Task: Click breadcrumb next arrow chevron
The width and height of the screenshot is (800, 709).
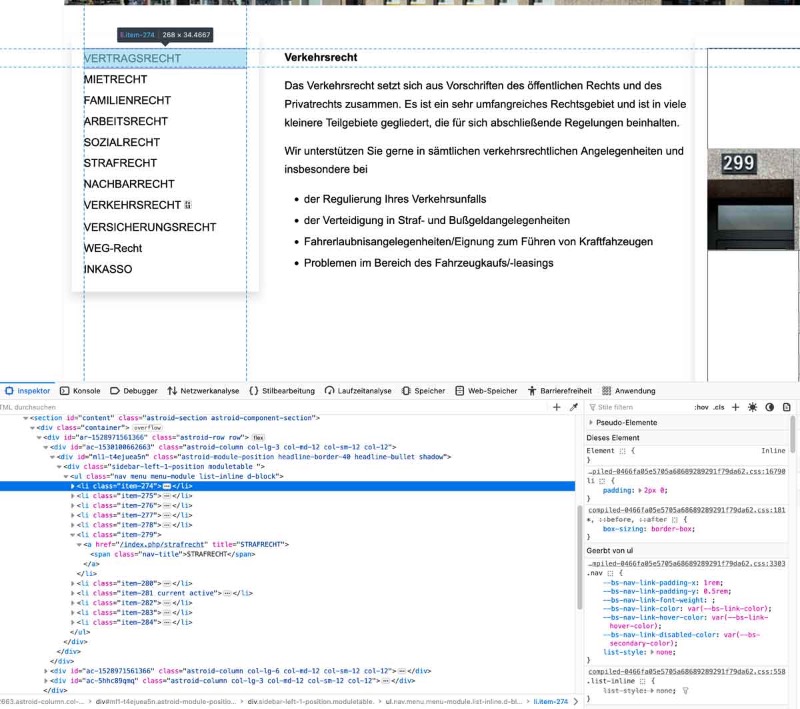Action: [576, 702]
